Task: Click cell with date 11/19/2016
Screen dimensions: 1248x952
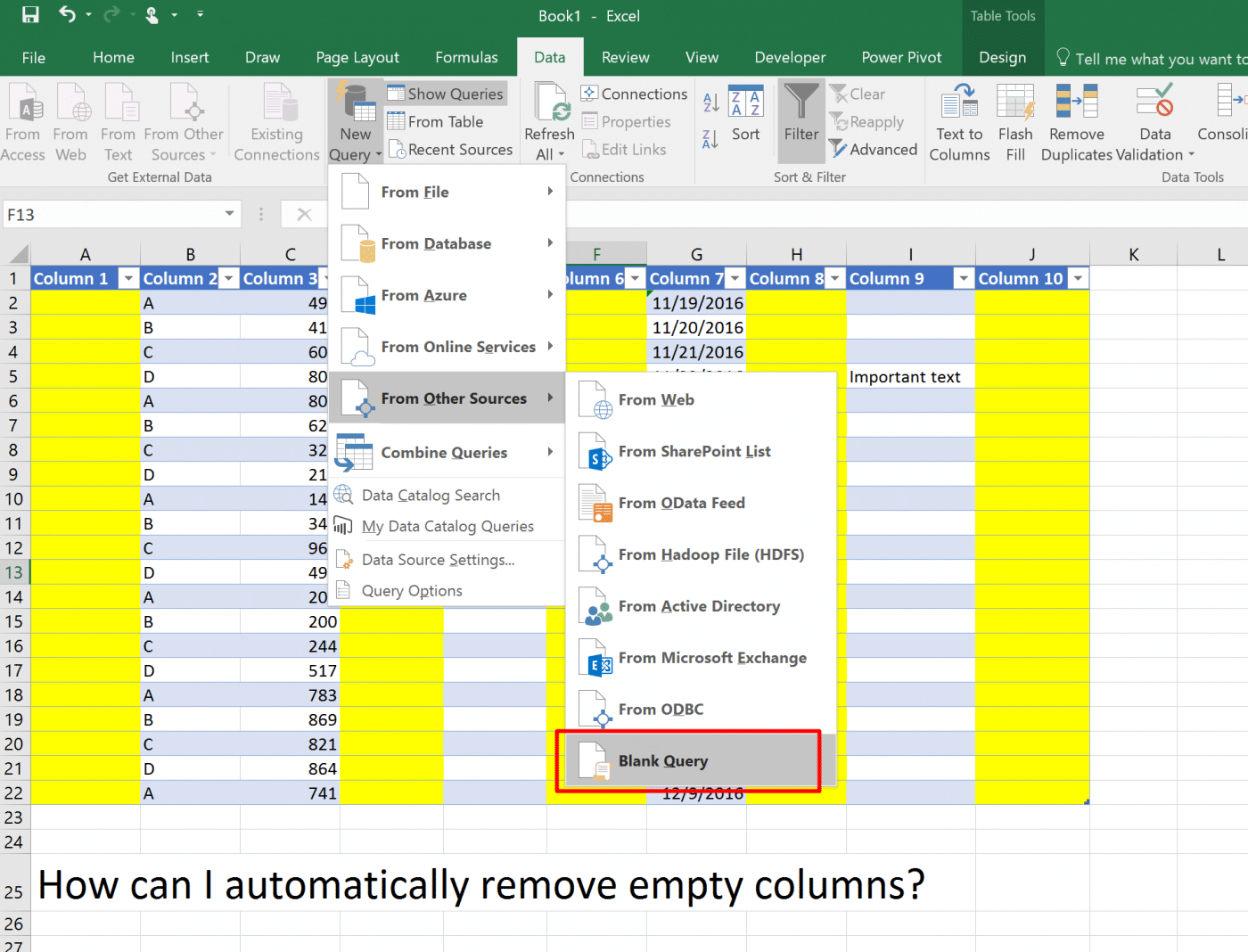Action: 696,303
